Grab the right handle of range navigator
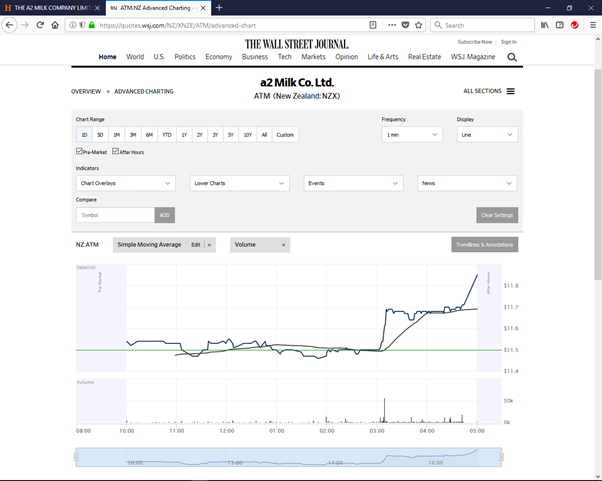 click(x=501, y=457)
